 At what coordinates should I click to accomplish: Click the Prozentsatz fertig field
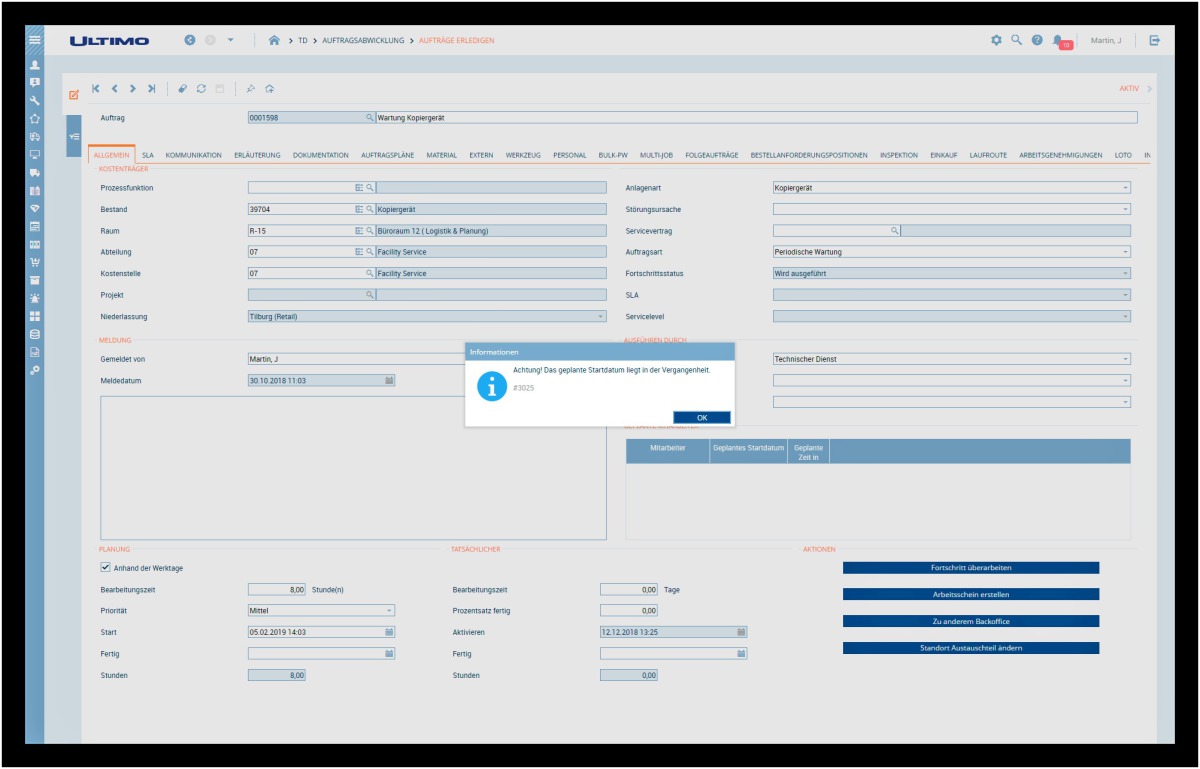(629, 610)
